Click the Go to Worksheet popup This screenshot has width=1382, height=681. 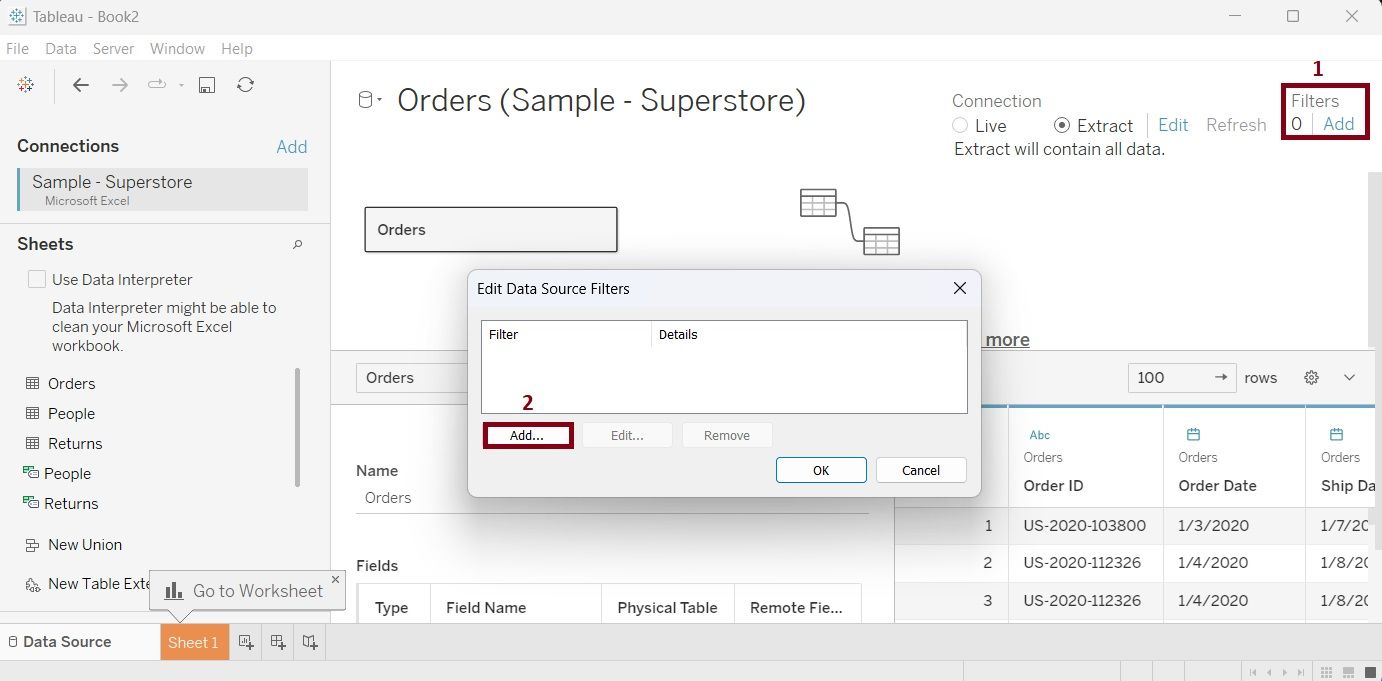(247, 590)
